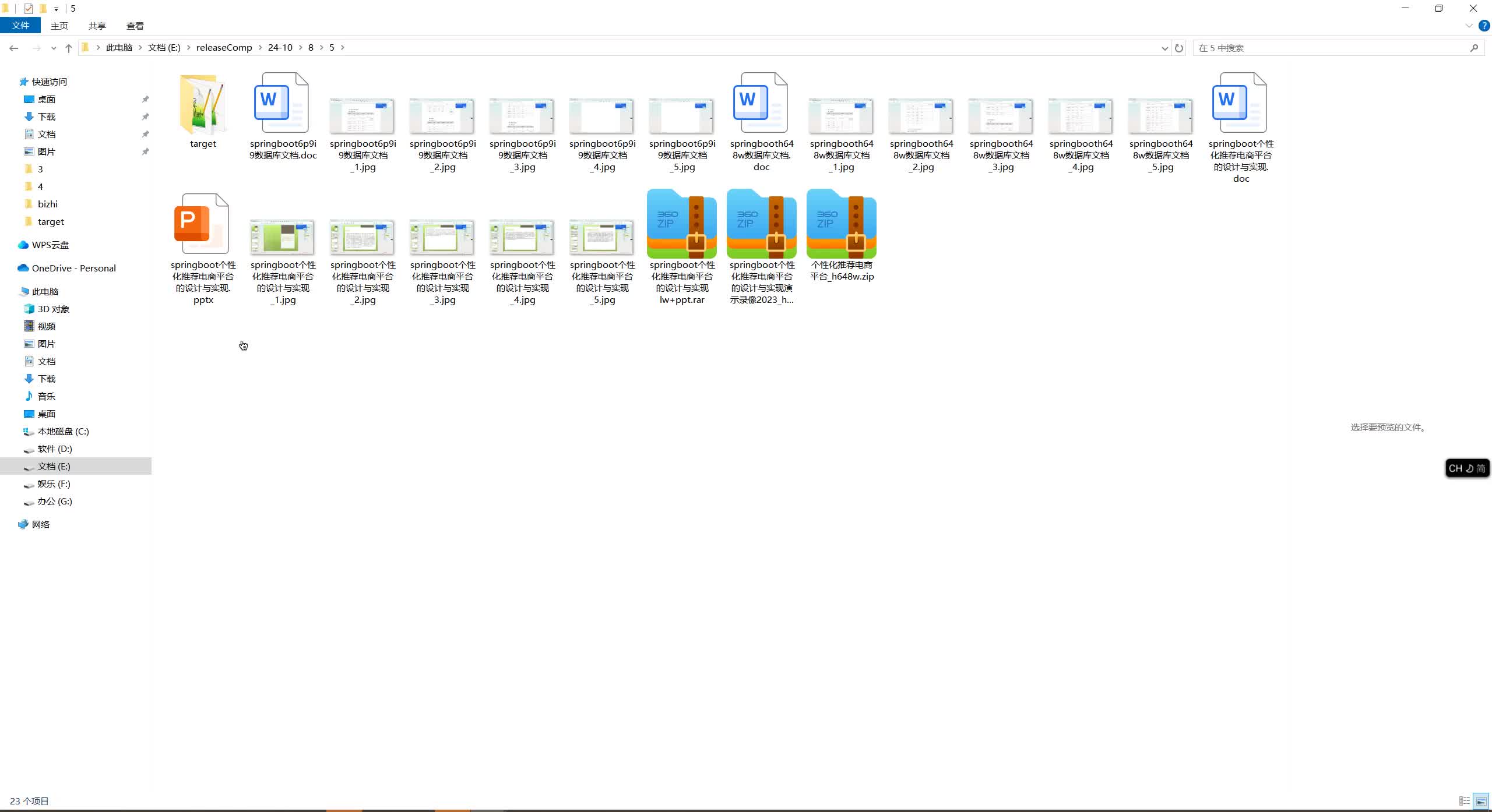Toggle the CH input language indicator

(1455, 468)
